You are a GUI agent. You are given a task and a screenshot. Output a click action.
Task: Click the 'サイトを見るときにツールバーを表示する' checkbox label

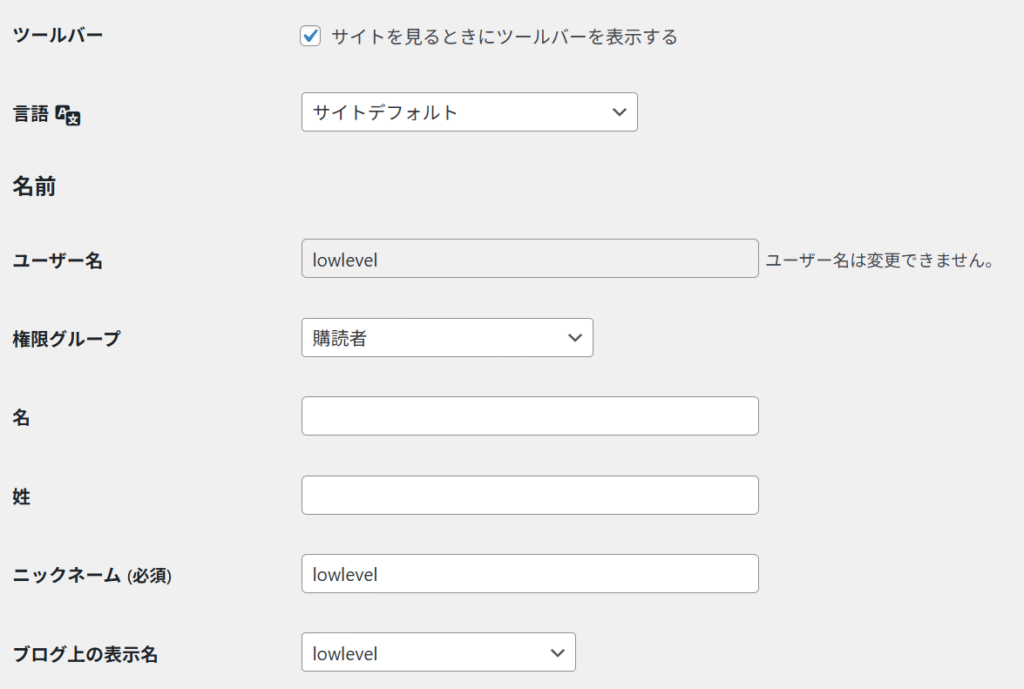(504, 37)
